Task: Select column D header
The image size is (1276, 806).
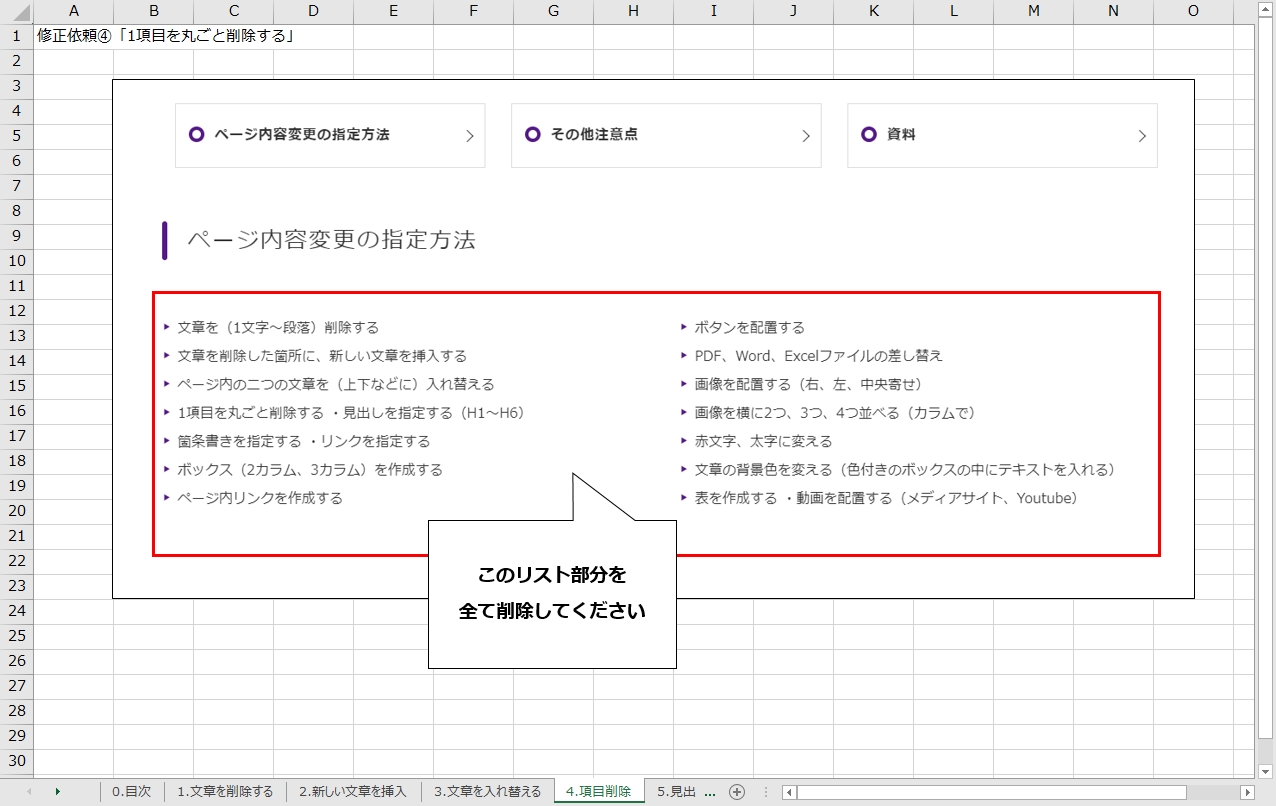Action: pos(313,12)
